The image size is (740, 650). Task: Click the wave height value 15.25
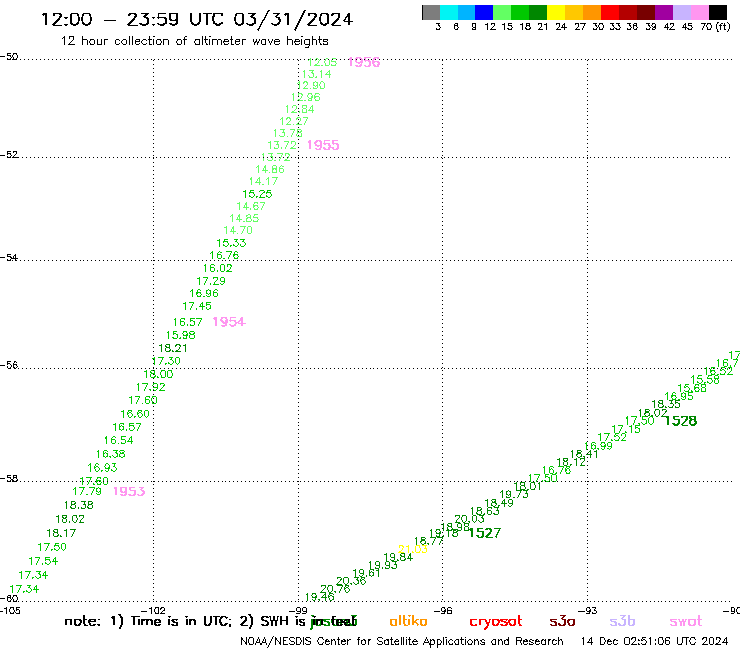tap(257, 194)
